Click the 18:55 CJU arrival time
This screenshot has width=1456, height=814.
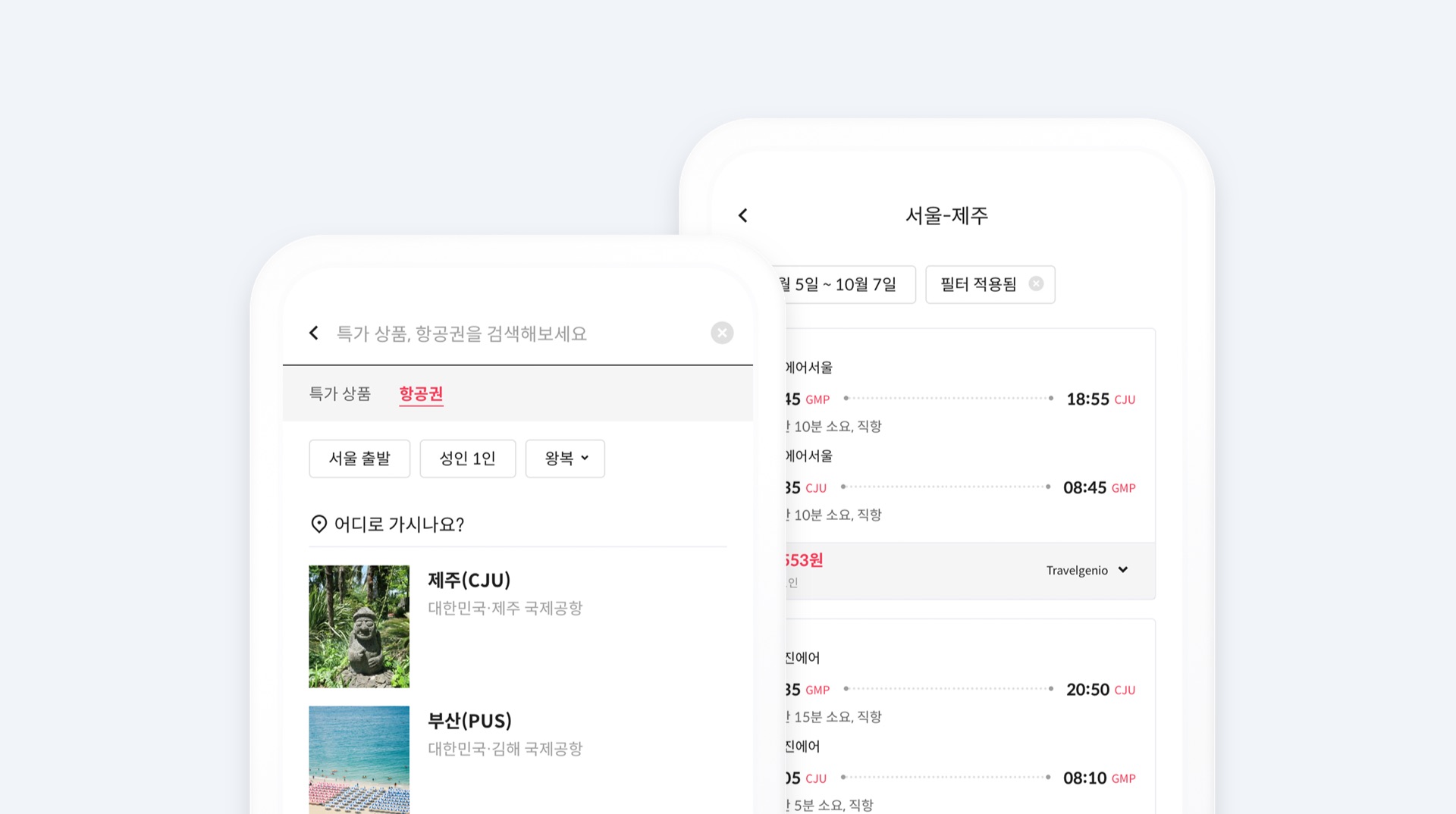(1101, 399)
